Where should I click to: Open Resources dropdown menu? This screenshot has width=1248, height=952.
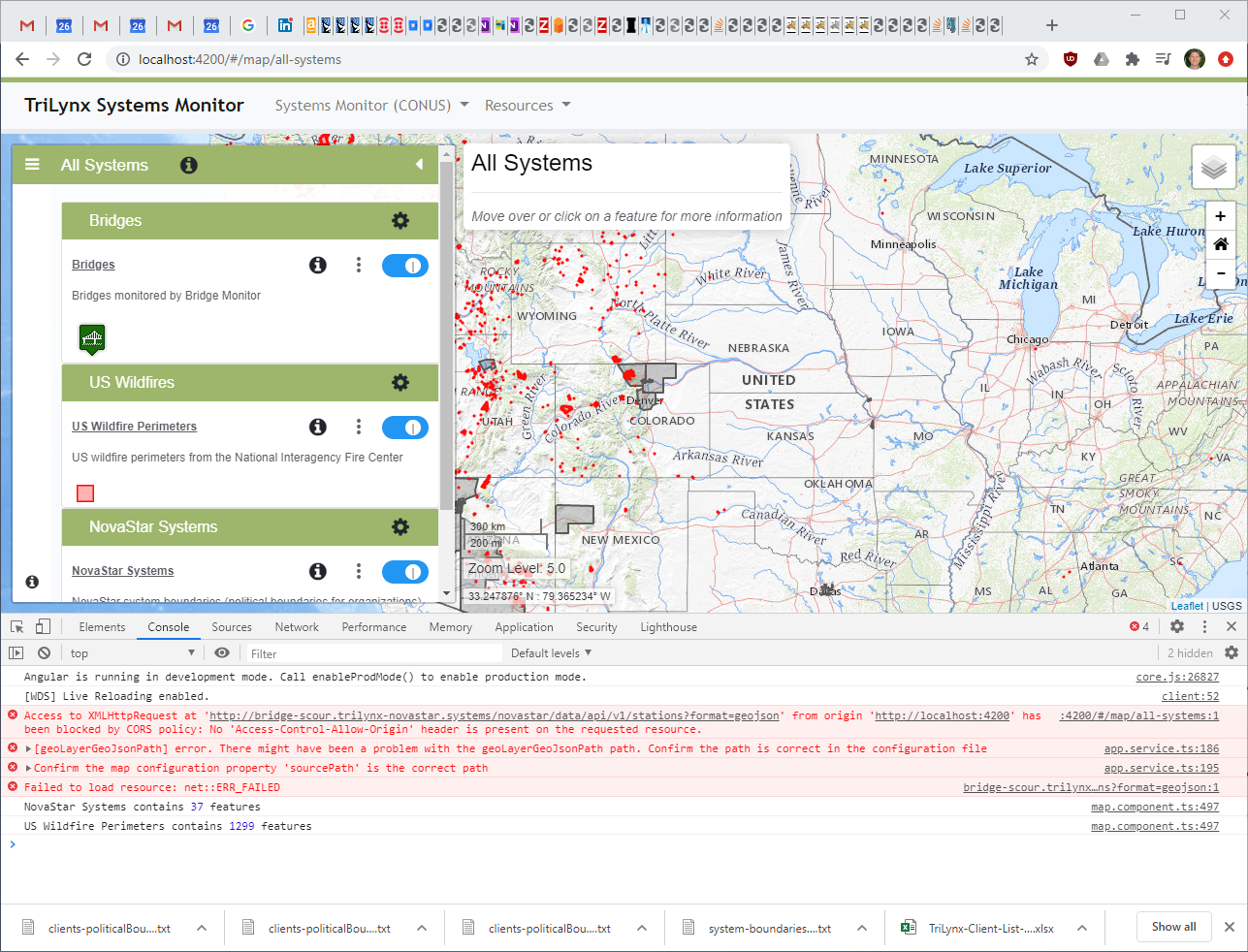528,106
